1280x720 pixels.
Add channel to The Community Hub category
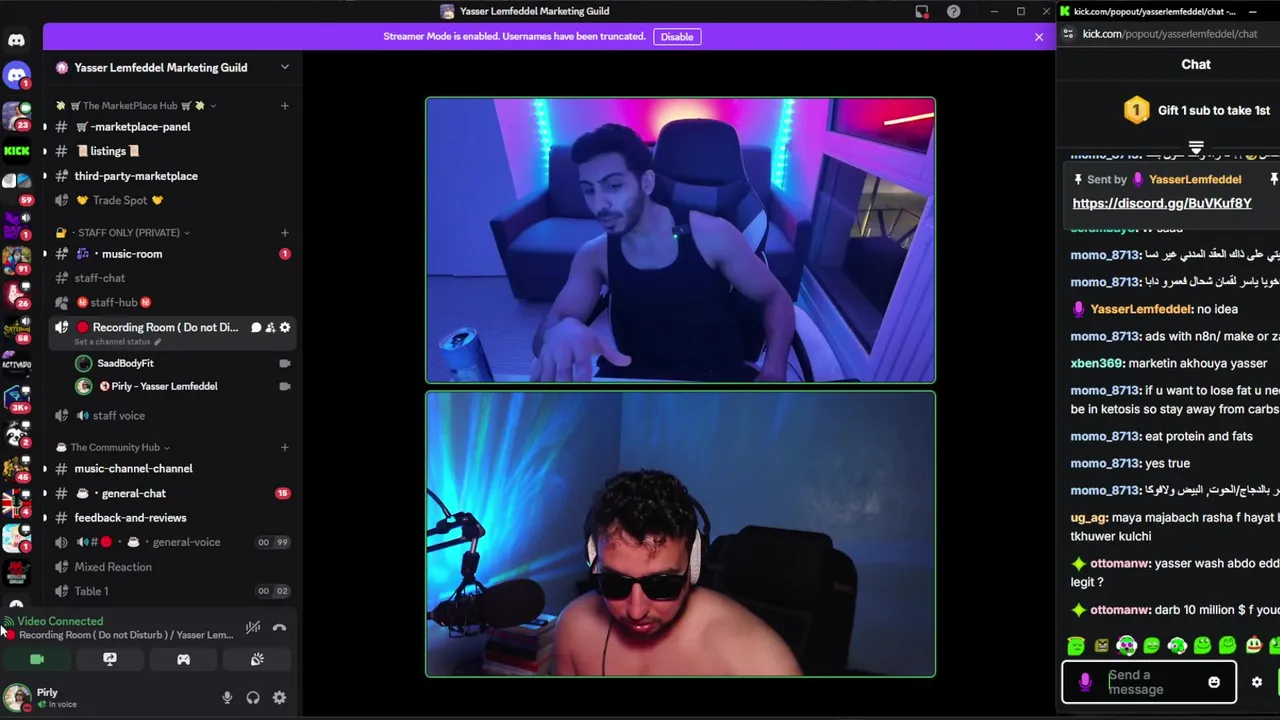pyautogui.click(x=284, y=447)
